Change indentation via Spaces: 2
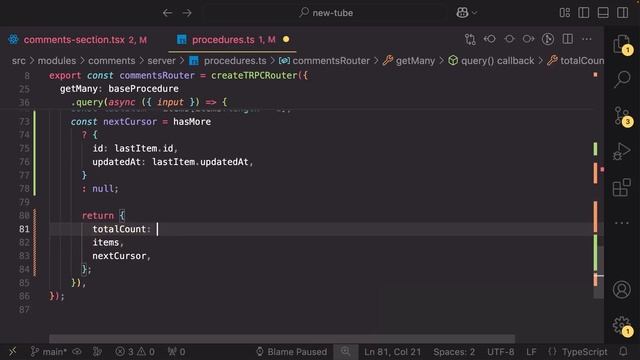The height and width of the screenshot is (360, 640). [454, 351]
